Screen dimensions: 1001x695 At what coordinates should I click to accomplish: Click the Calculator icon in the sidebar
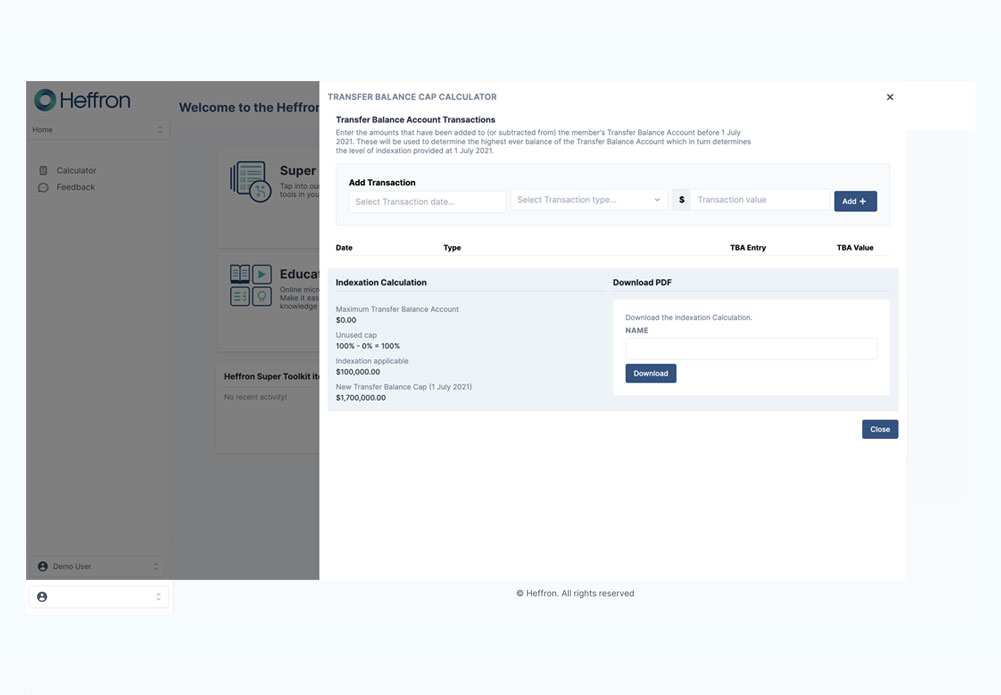coord(43,170)
